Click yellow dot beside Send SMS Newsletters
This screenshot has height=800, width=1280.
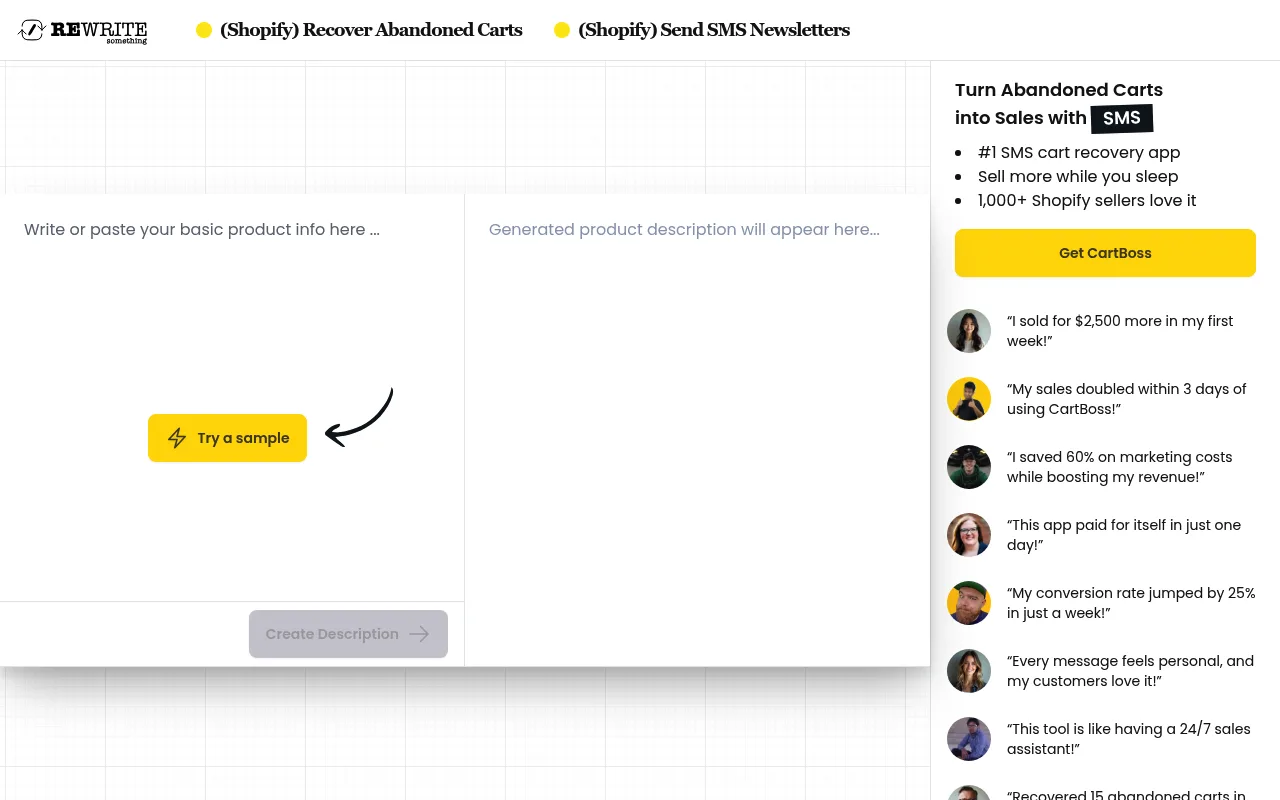(562, 30)
